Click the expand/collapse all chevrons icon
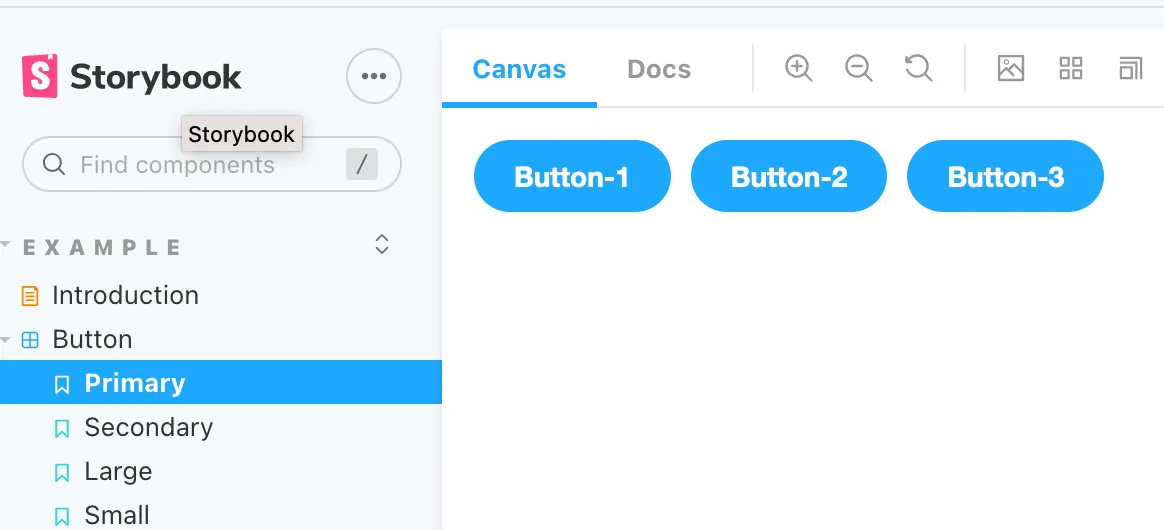Image resolution: width=1164 pixels, height=530 pixels. (x=381, y=244)
